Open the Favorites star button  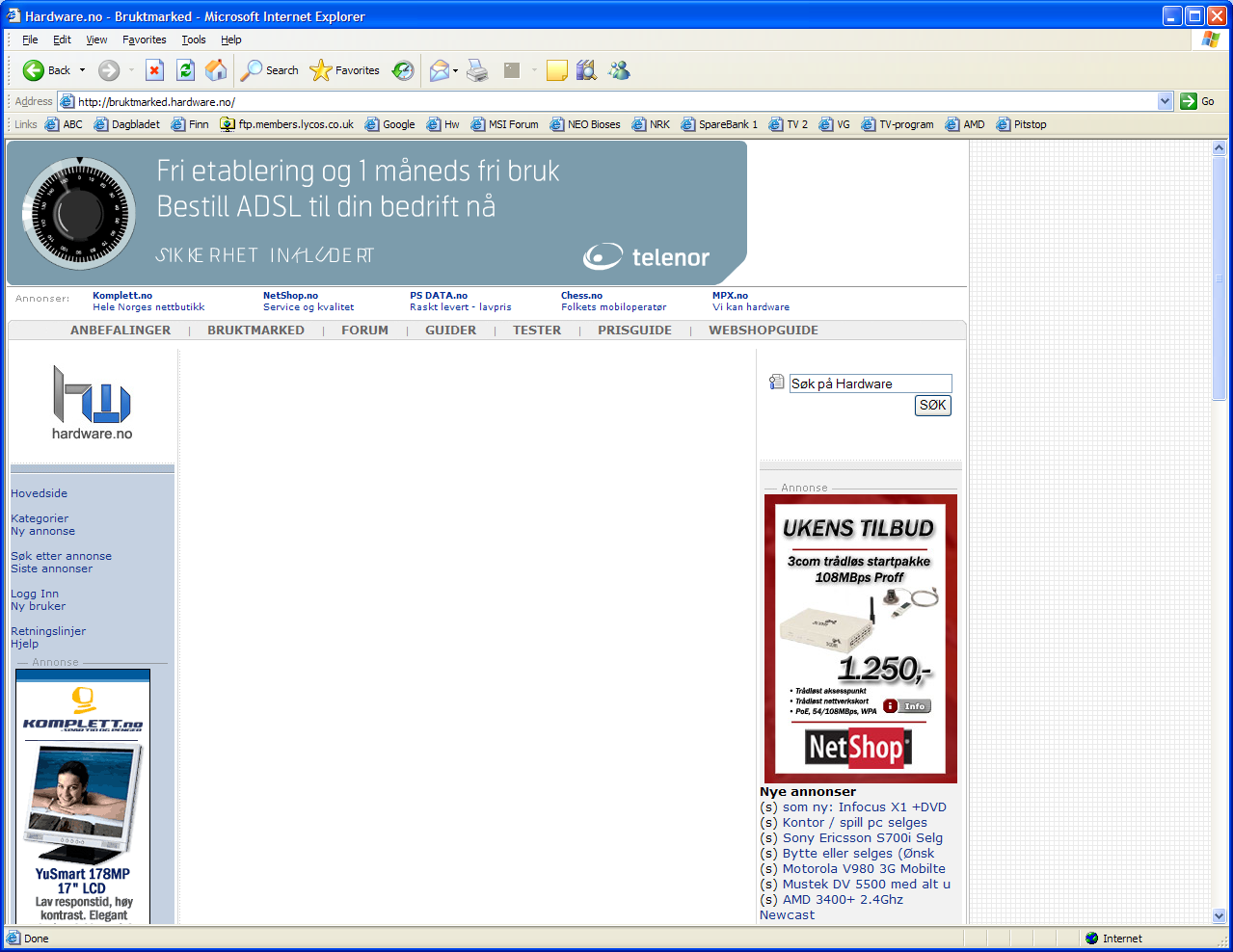click(x=344, y=70)
